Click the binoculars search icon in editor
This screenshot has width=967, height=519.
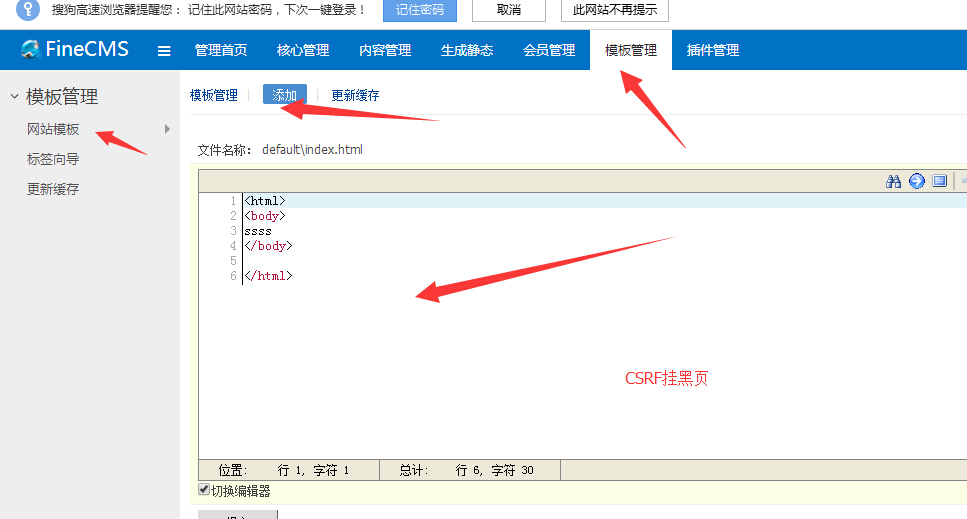click(893, 181)
